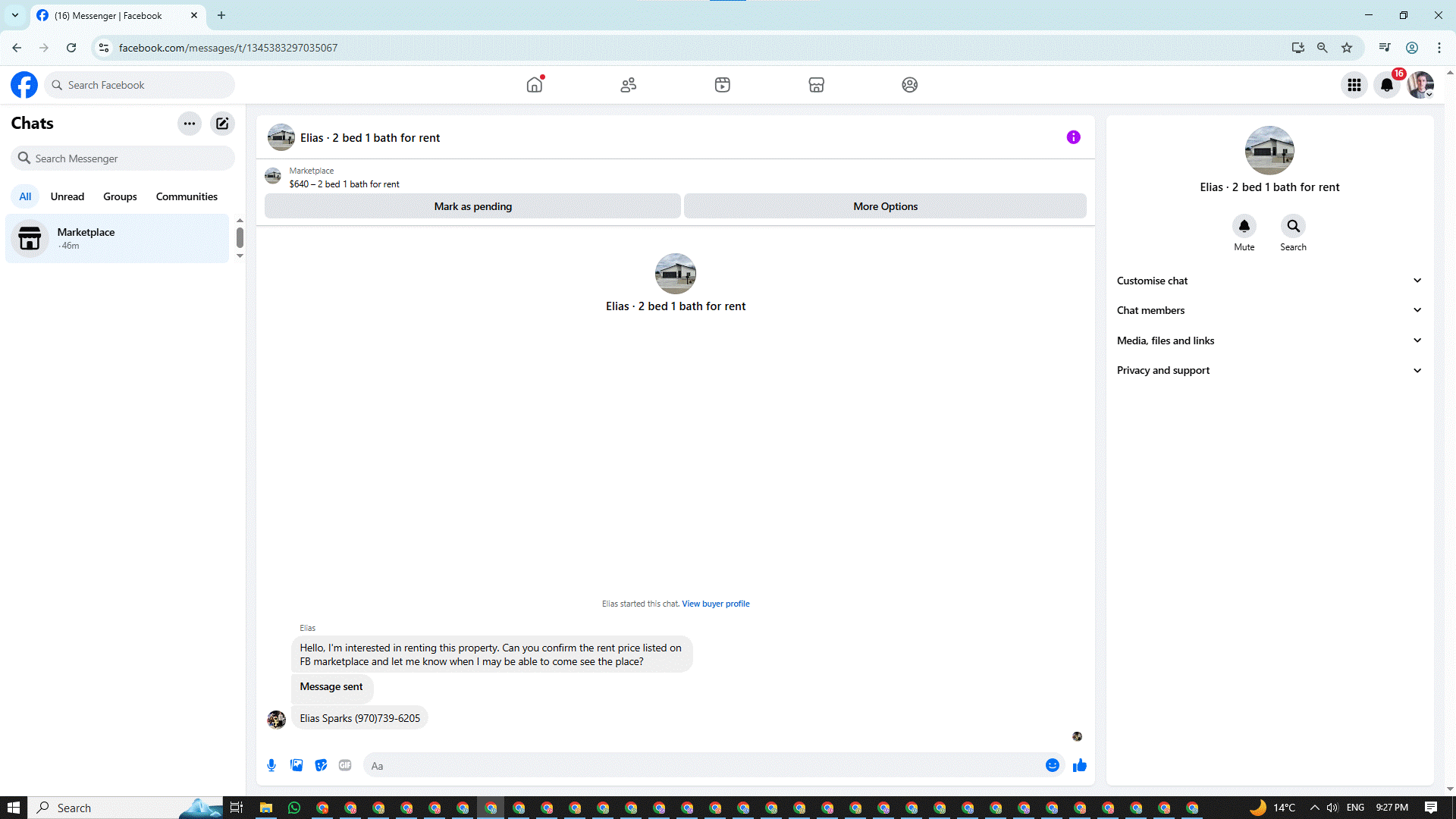1456x819 pixels.
Task: Open Chrome media controls icon
Action: [x=1385, y=48]
